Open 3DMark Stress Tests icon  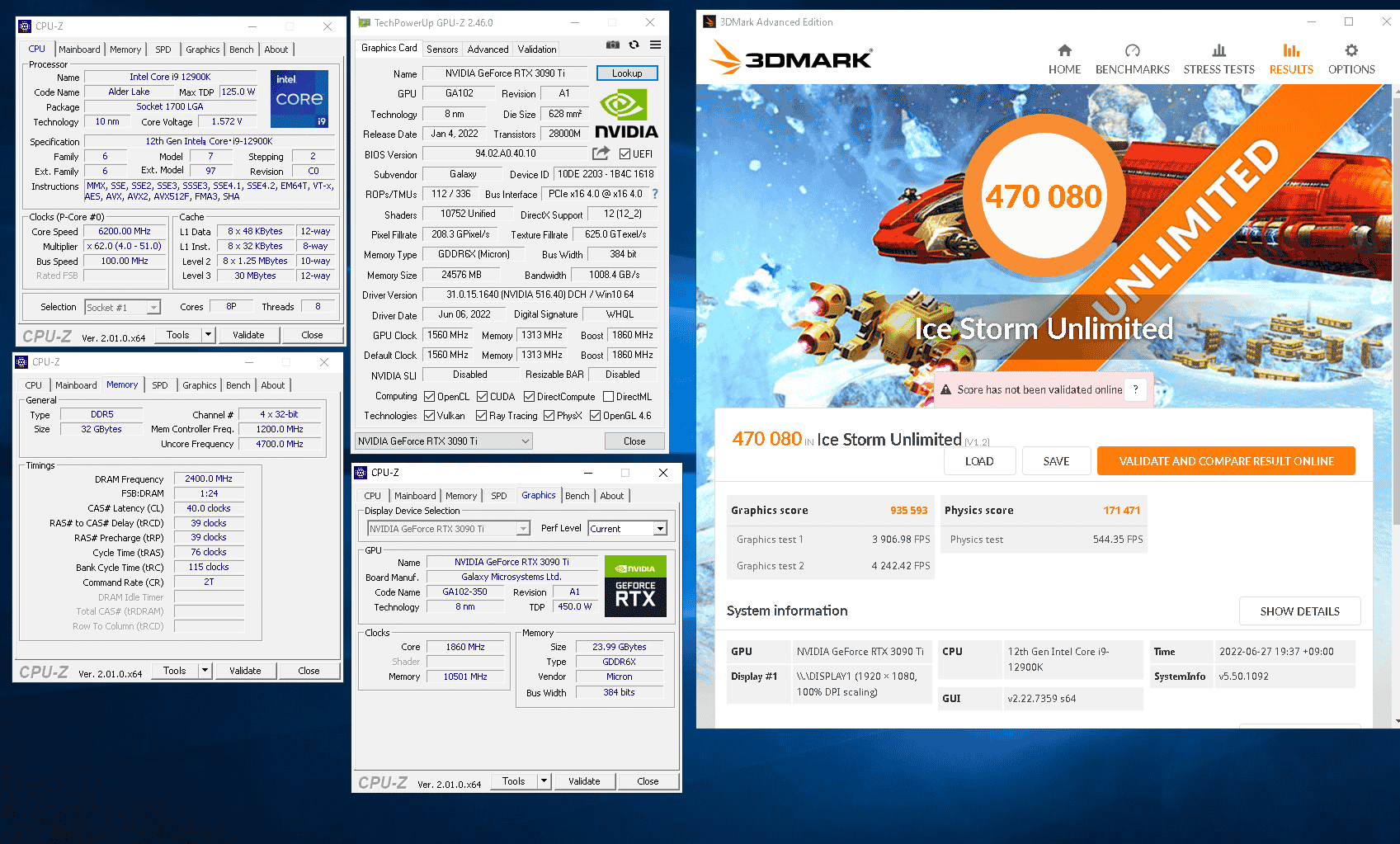(x=1219, y=51)
